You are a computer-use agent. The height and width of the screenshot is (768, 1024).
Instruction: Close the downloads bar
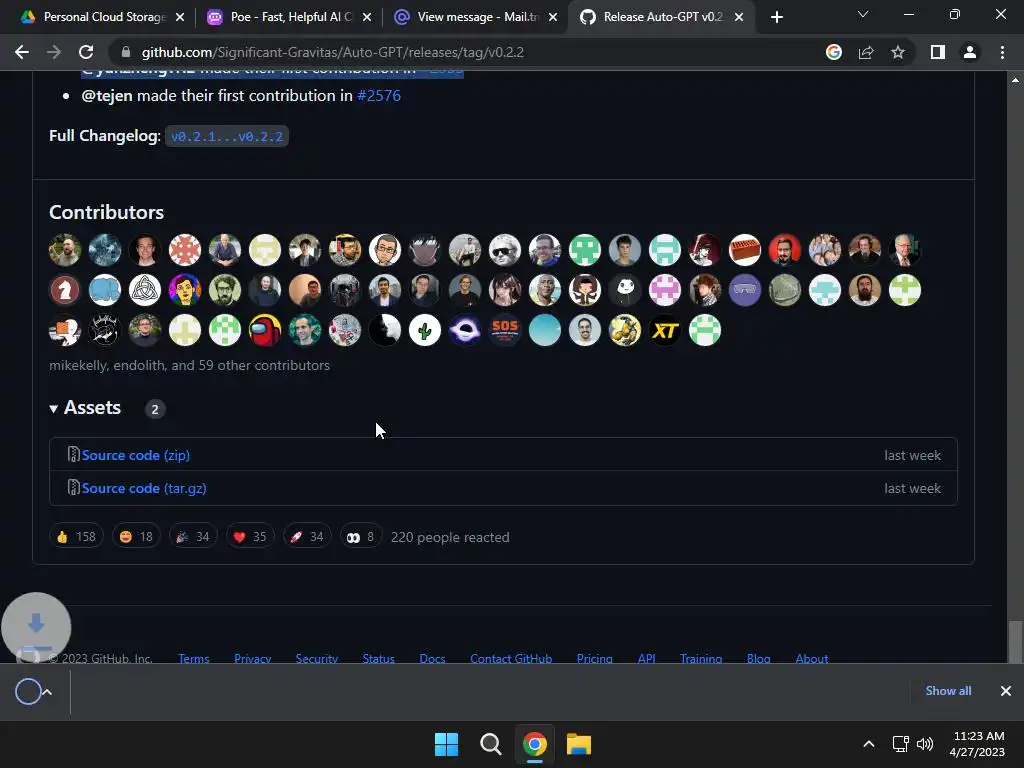[1006, 691]
